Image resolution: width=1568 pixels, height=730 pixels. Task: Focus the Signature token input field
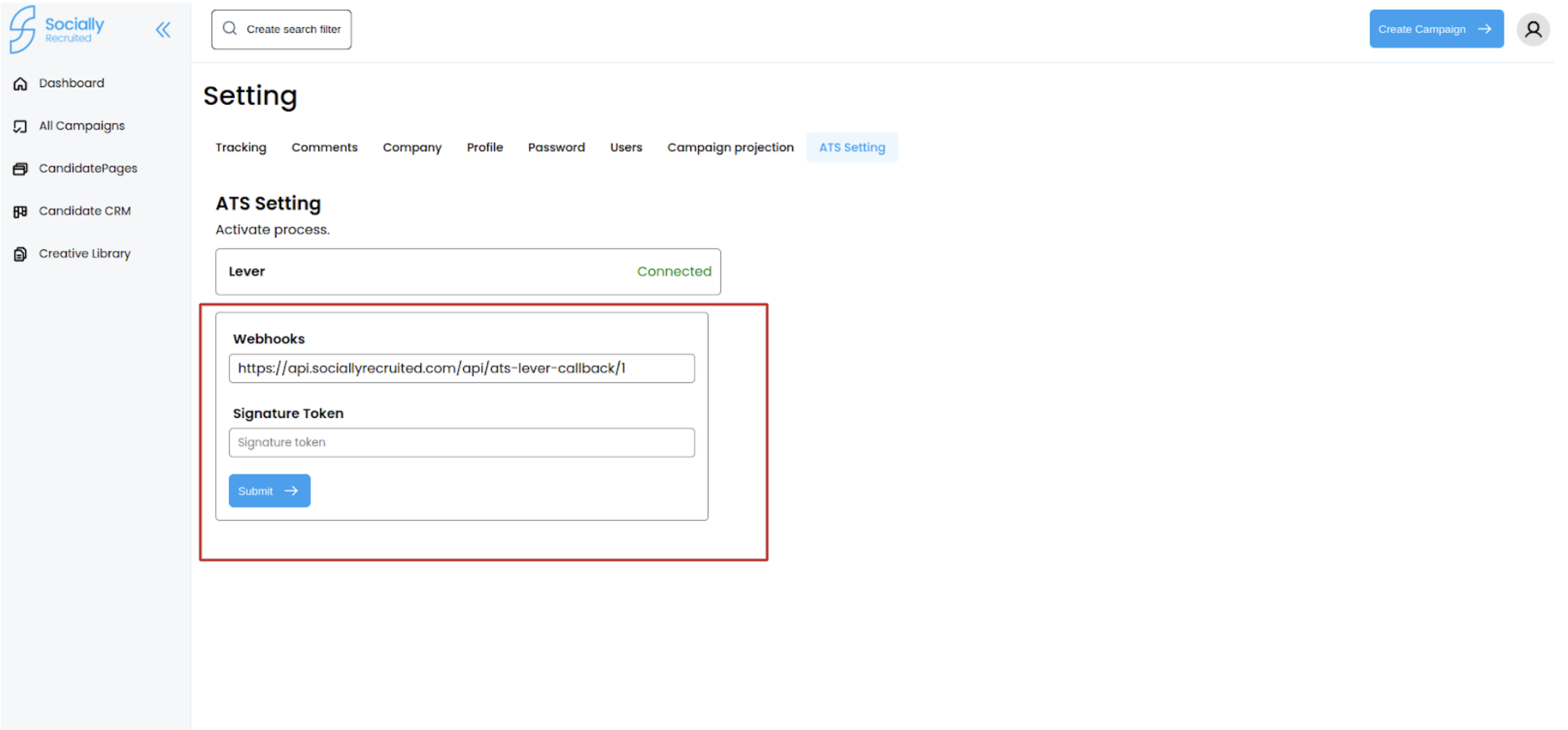pos(462,442)
